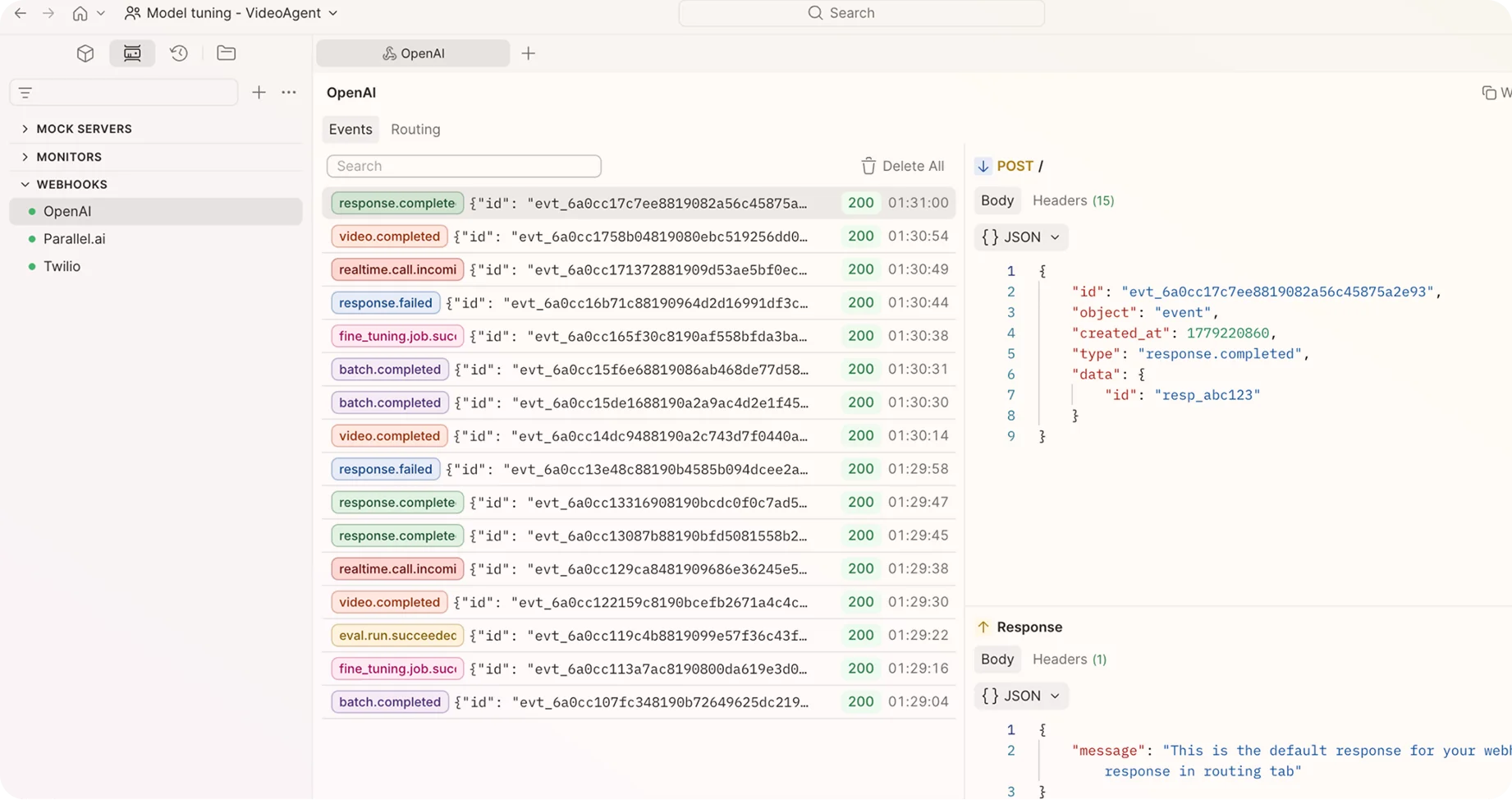Open a new tab with the plus button
Viewport: 1512px width, 800px height.
(529, 53)
